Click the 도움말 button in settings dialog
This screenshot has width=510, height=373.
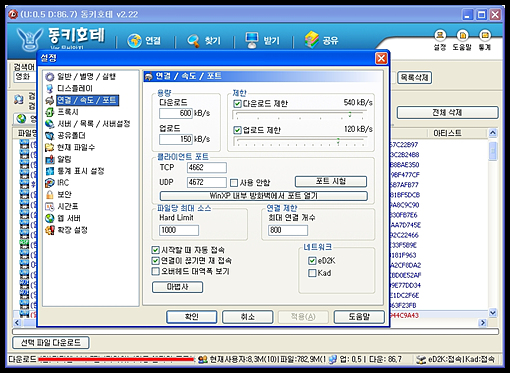coord(359,317)
